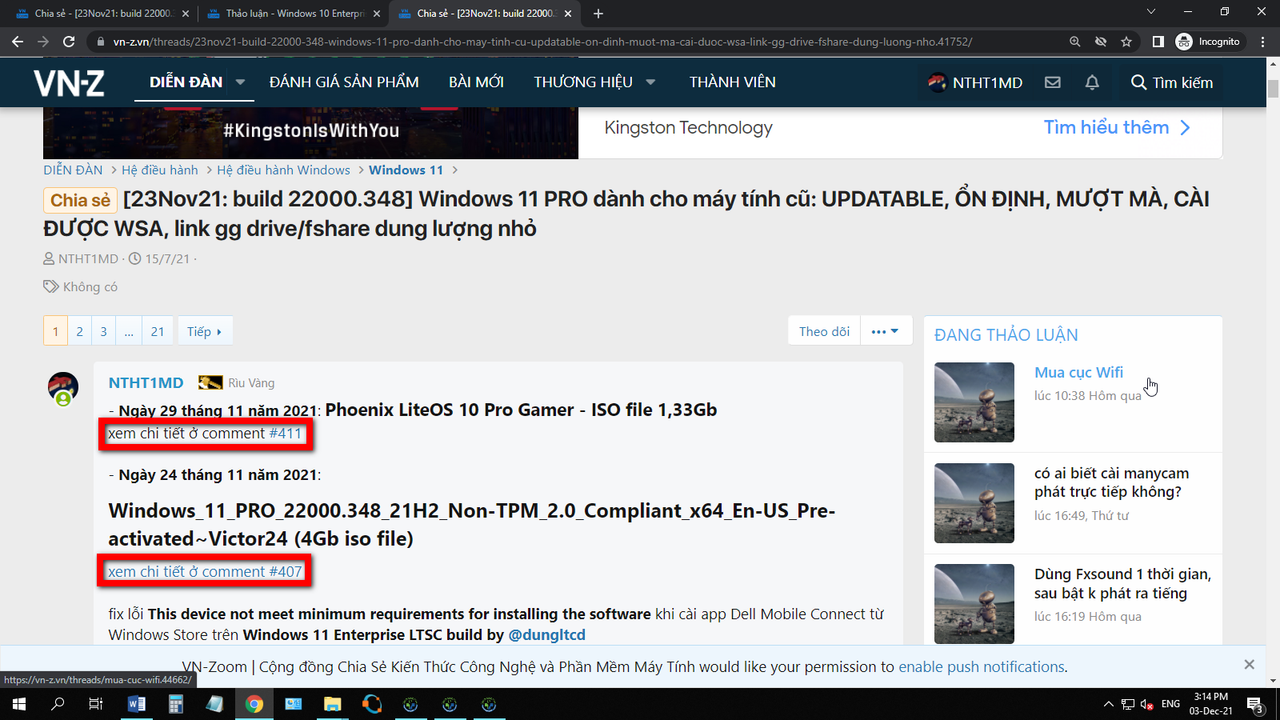This screenshot has height=720, width=1280.
Task: Open the THƯƠNG HIỆU menu
Action: click(583, 82)
